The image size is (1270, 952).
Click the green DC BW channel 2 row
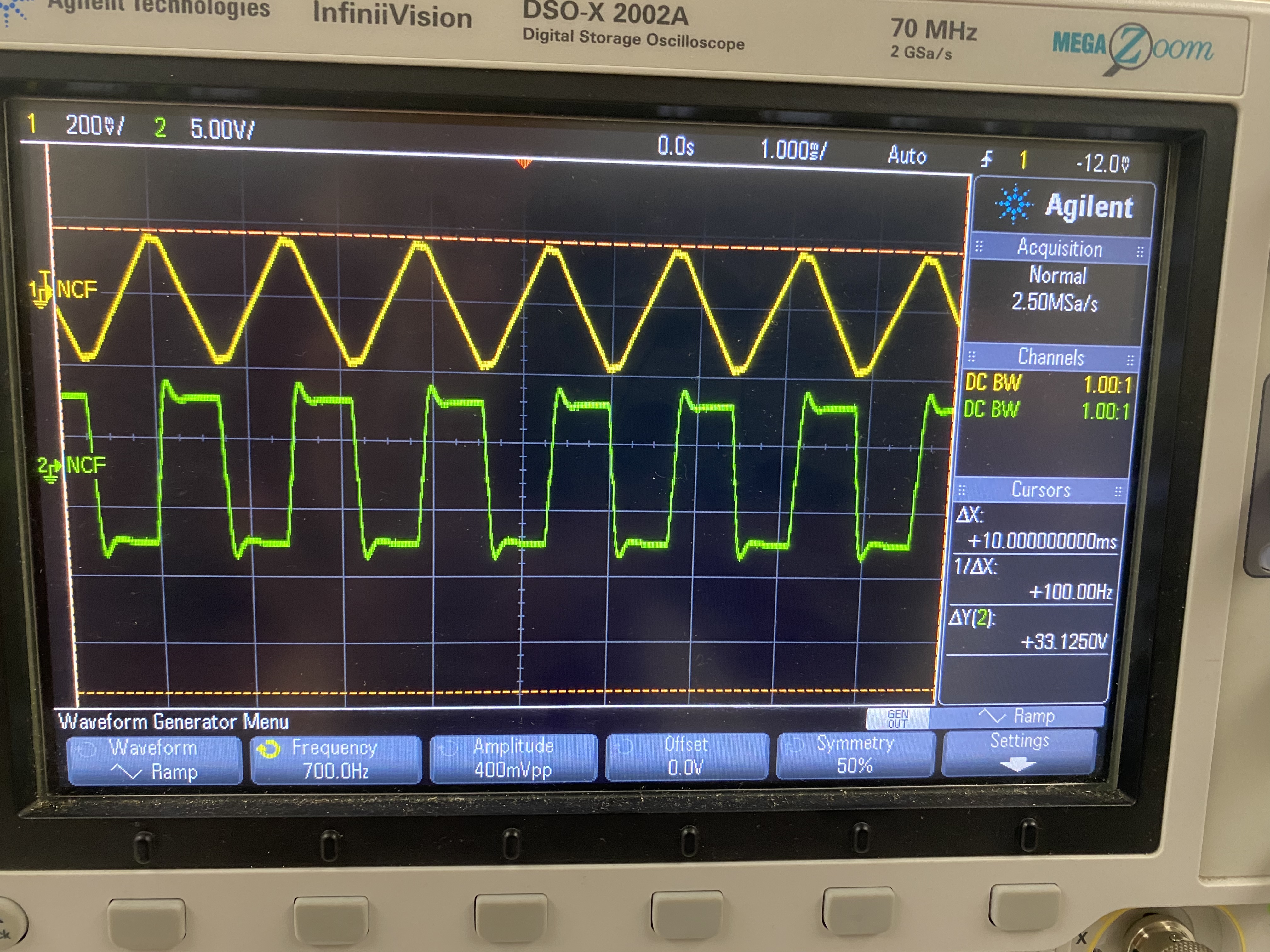pos(1047,410)
